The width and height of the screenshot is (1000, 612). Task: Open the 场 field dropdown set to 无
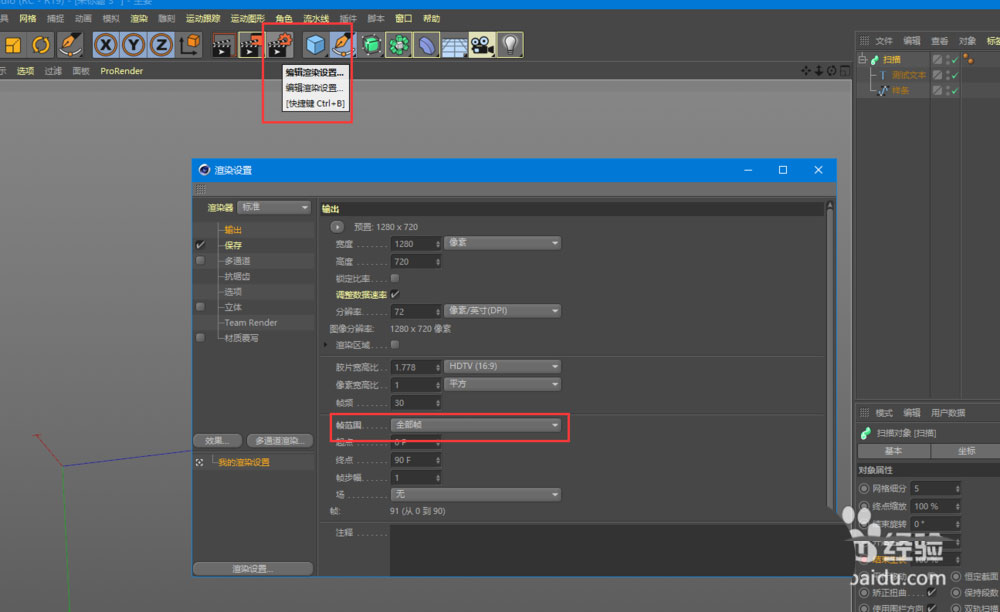coord(476,495)
